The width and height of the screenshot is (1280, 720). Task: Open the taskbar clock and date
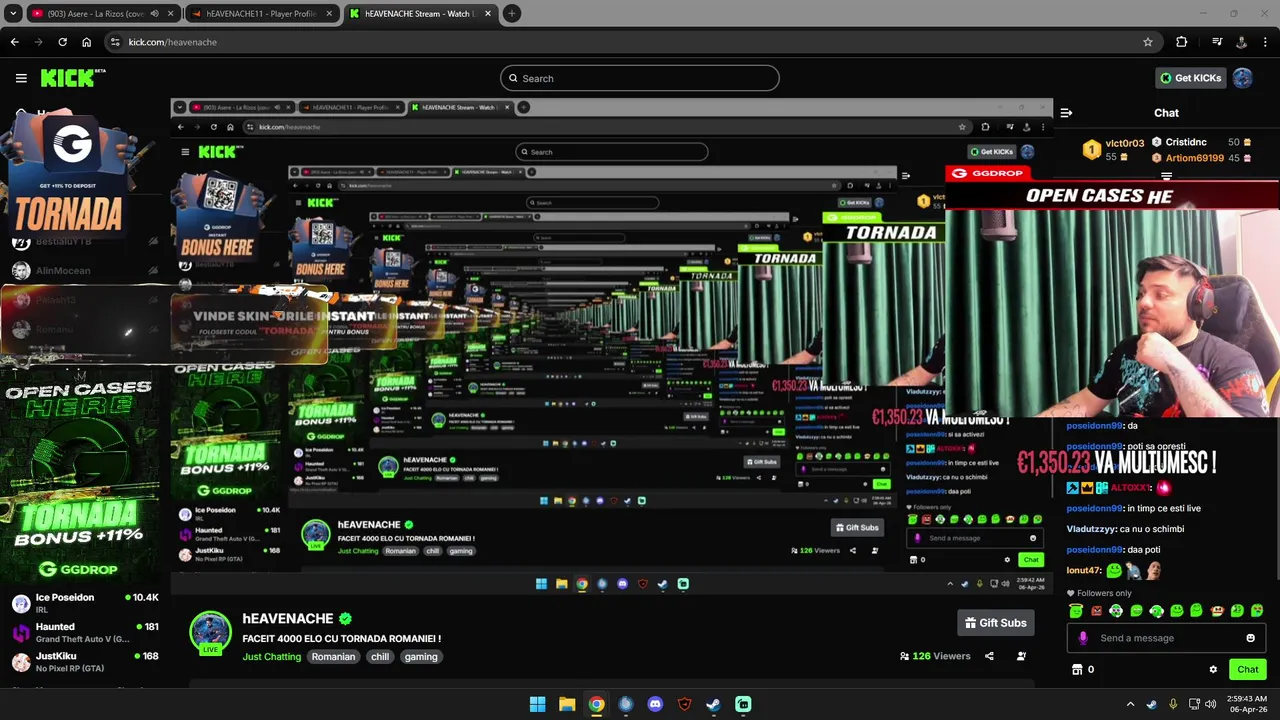click(1245, 704)
